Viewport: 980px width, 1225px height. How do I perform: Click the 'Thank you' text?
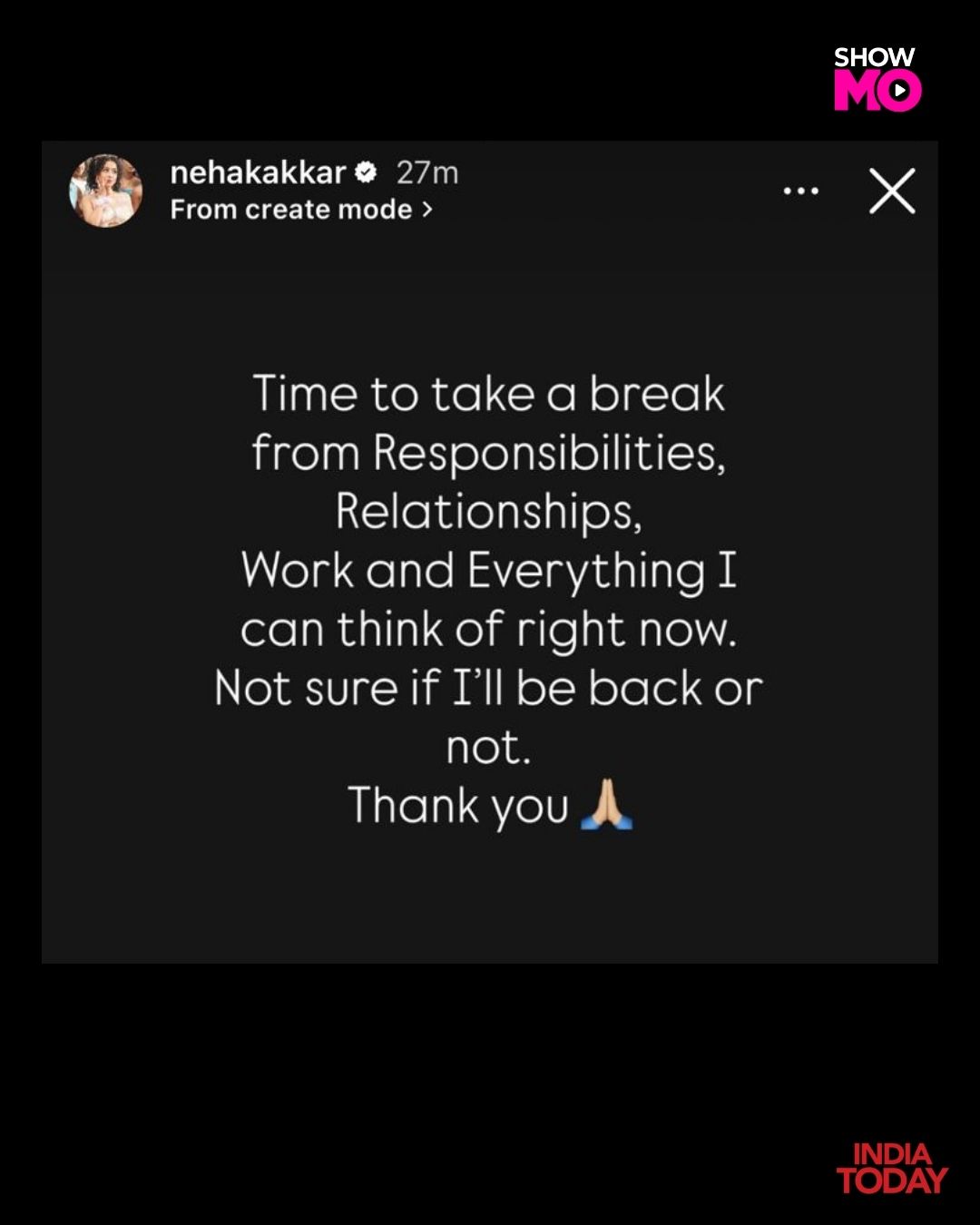tap(458, 805)
